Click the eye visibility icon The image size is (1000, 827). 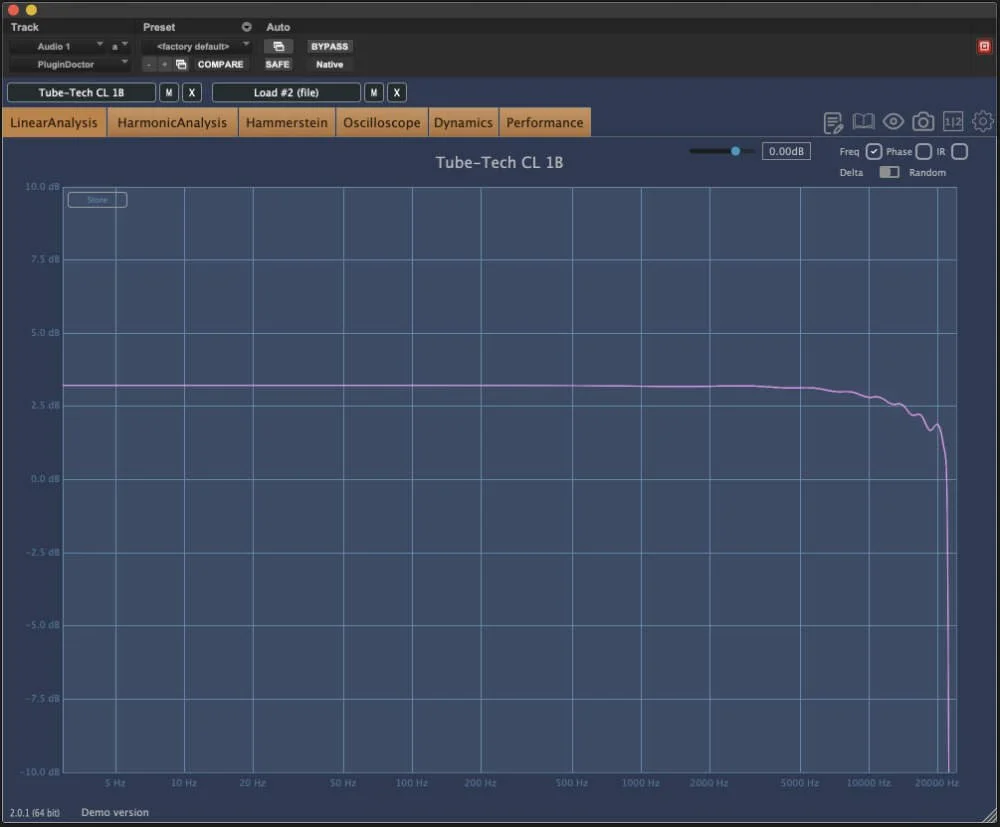click(x=893, y=121)
